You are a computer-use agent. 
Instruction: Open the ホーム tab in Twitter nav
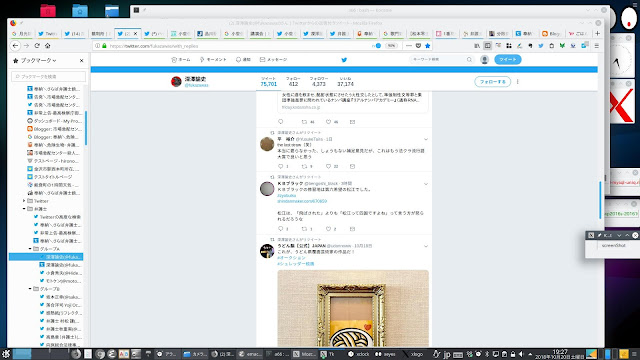coord(181,60)
